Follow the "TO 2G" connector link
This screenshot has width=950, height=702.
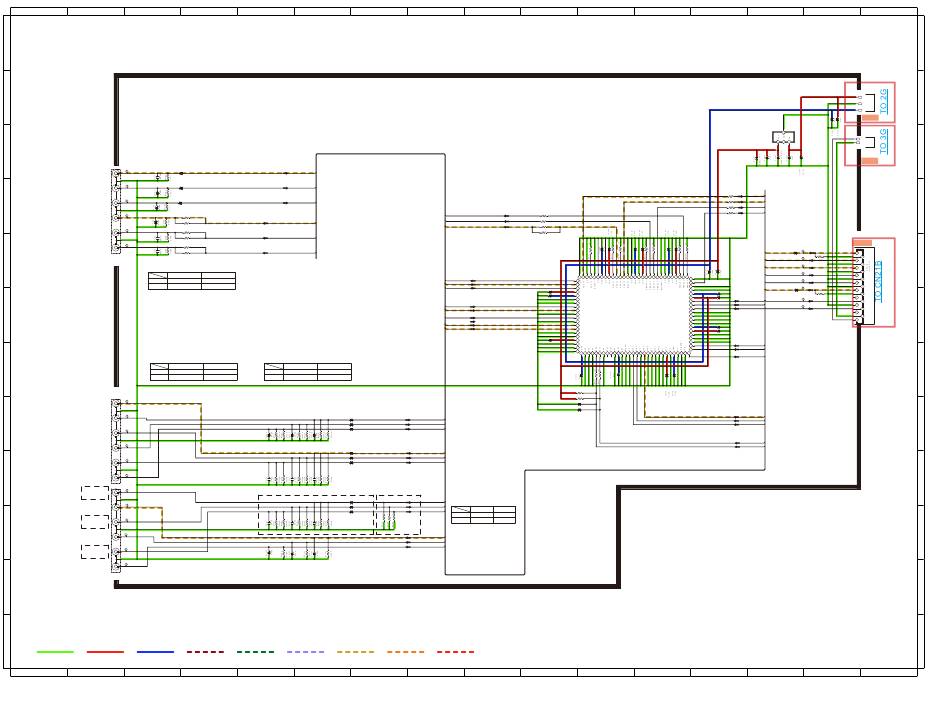point(884,101)
